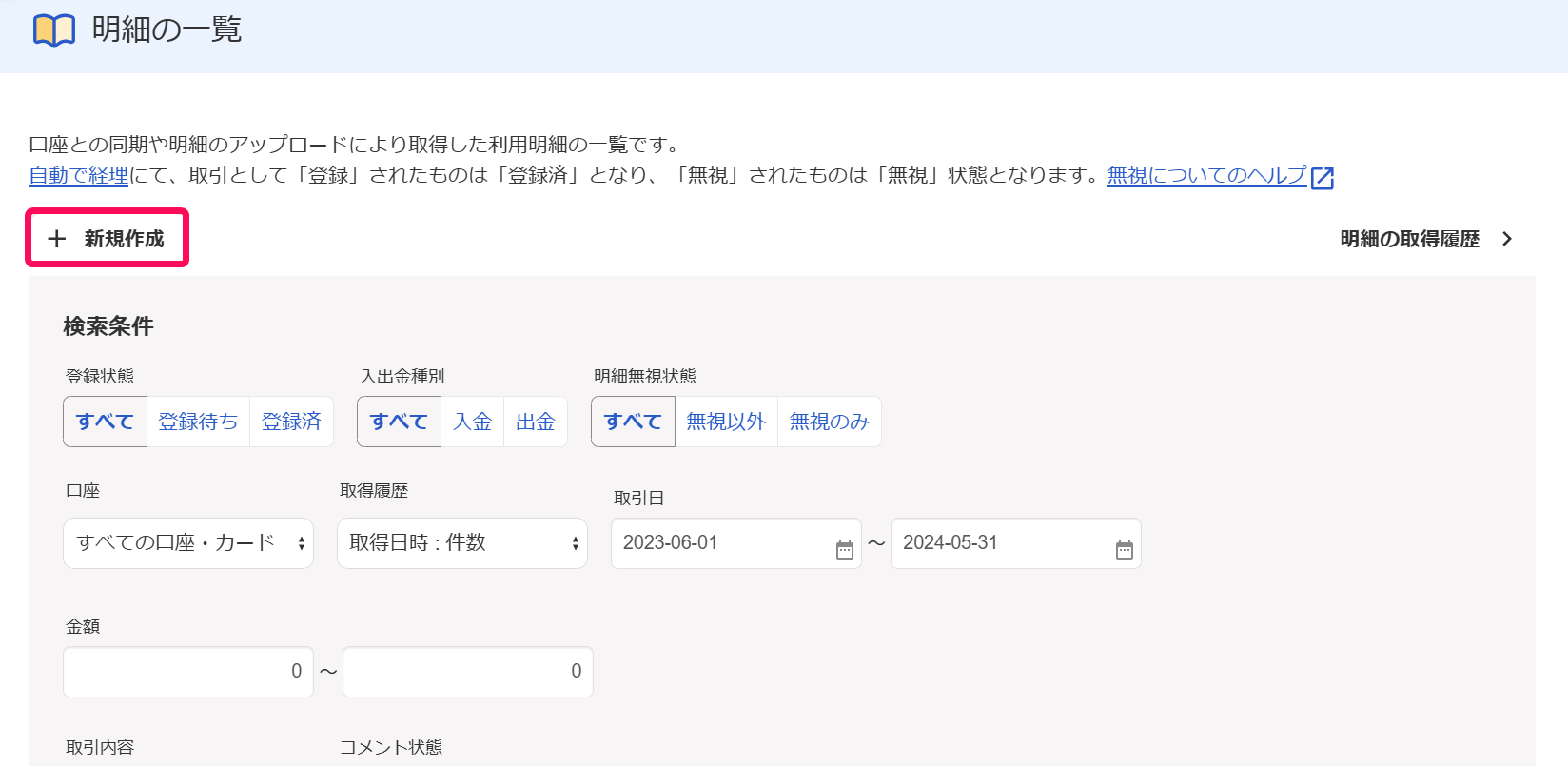Open calendar picker for start date 2023-06-01
This screenshot has width=1568, height=766.
click(x=844, y=550)
